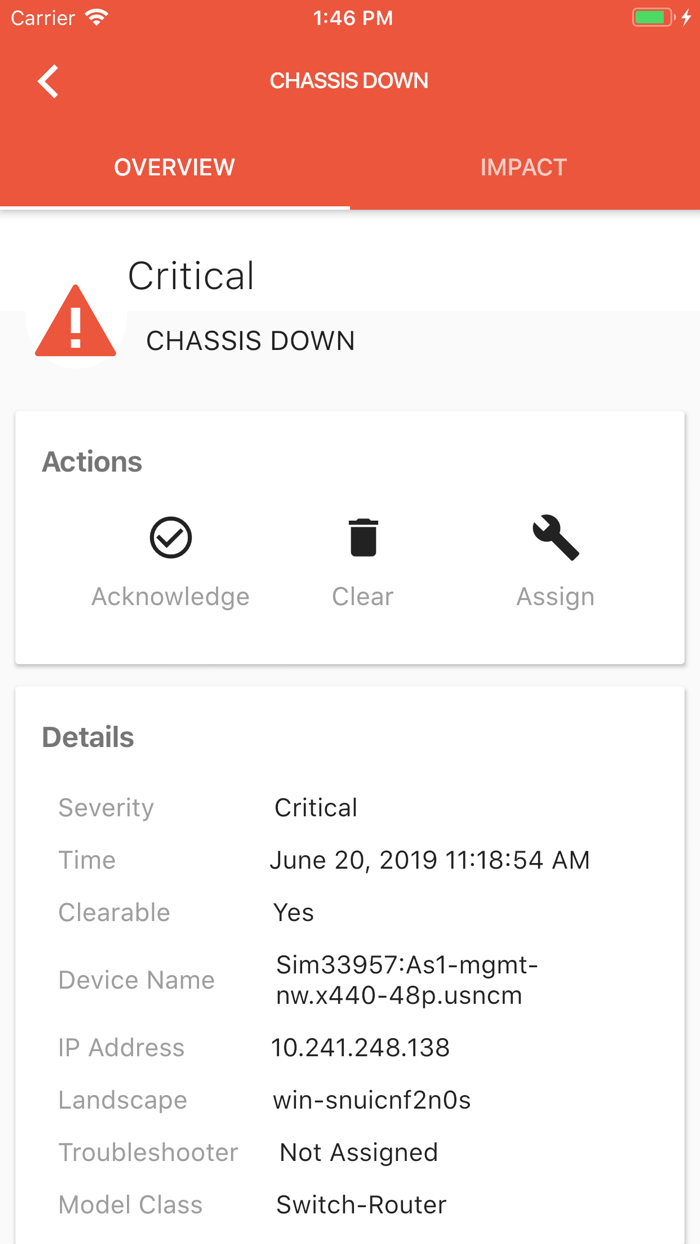Tap the Landscape value win-snuicnf2n0s
Viewport: 700px width, 1244px height.
click(371, 1100)
